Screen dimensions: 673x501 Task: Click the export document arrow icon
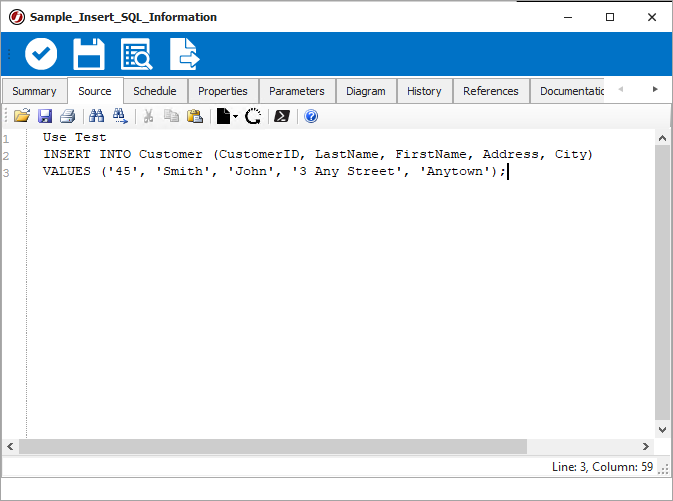click(185, 54)
